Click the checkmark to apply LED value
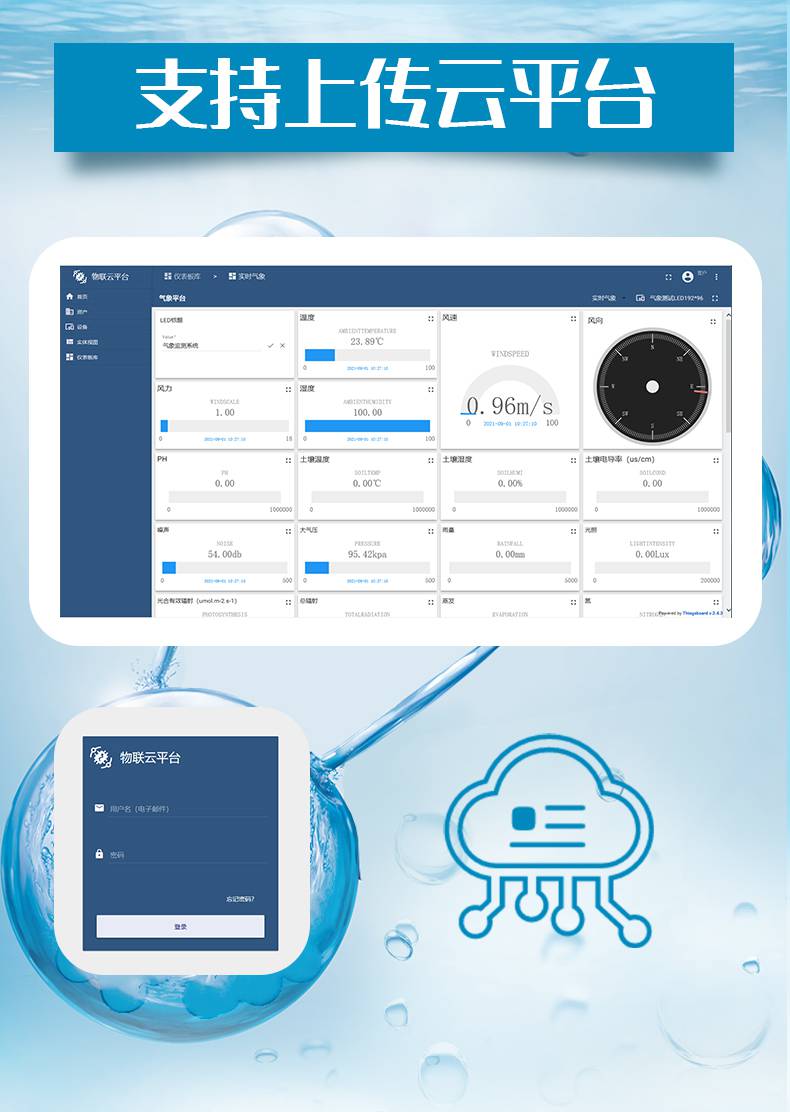 click(x=270, y=345)
